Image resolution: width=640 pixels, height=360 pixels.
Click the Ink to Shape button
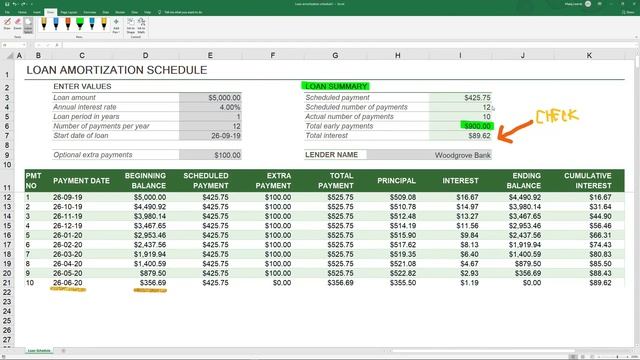tap(131, 25)
